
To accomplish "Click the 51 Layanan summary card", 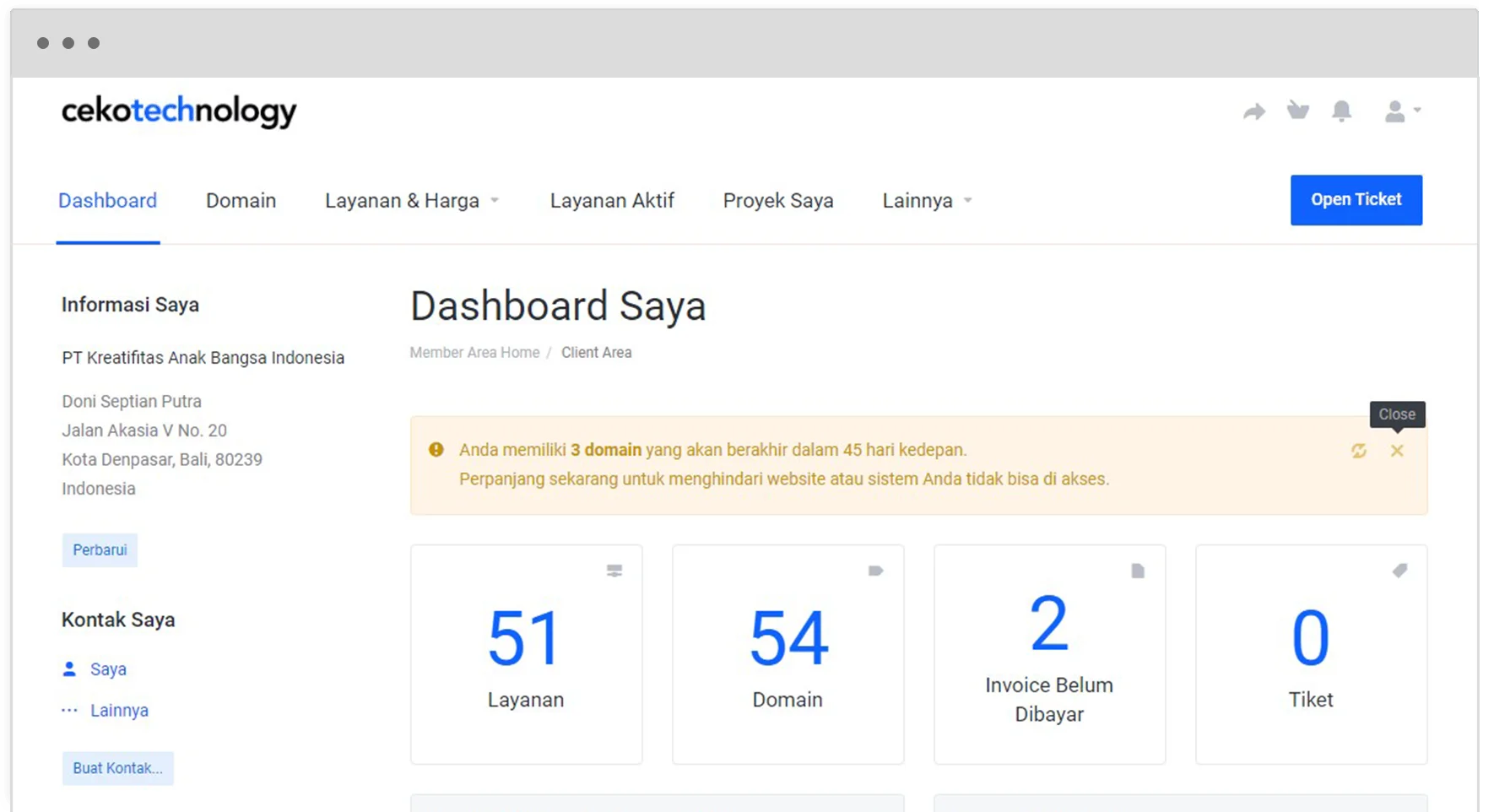I will 526,655.
